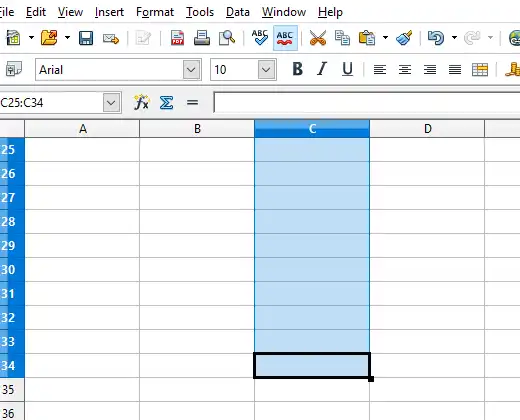Viewport: 520px width, 420px height.
Task: Open the font name dropdown
Action: (192, 70)
